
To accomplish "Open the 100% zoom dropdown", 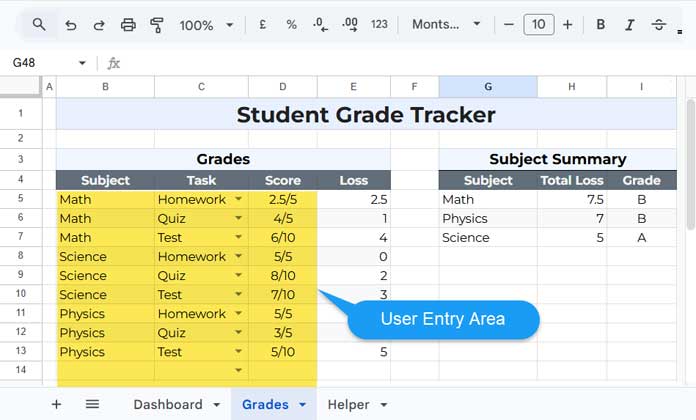I will point(206,25).
